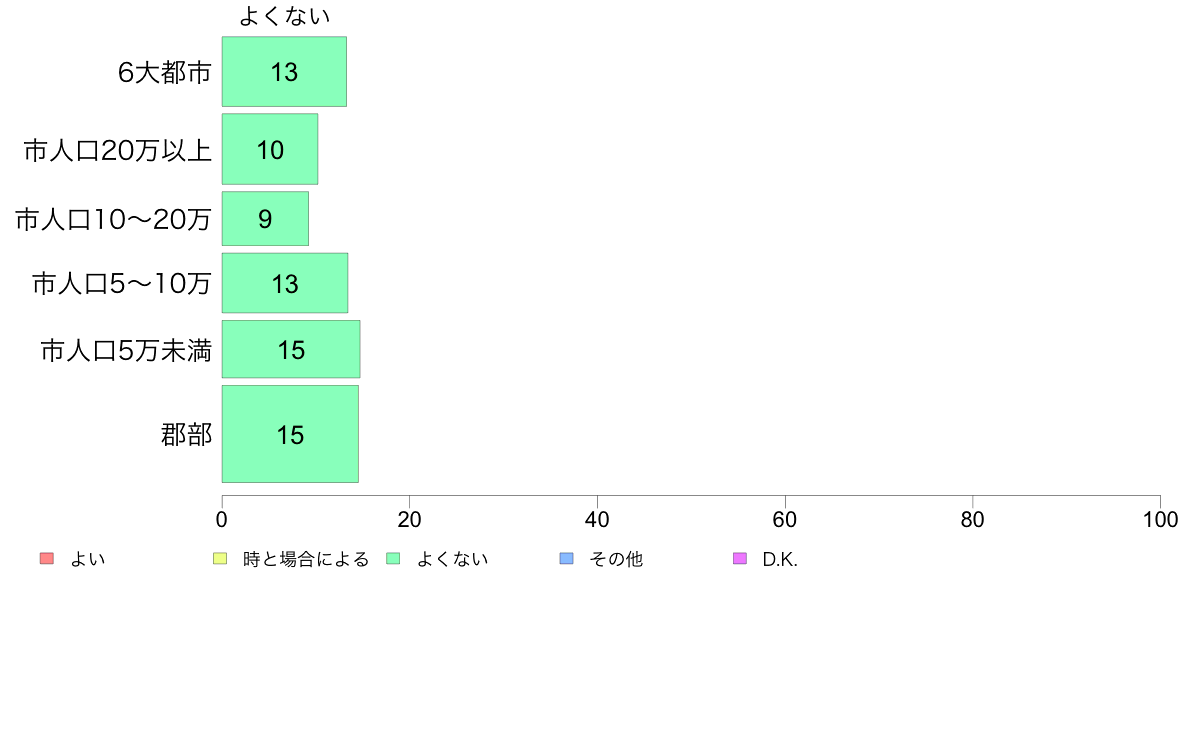The width and height of the screenshot is (1188, 736).
Task: Click the 市人口5万未満 category label
Action: click(x=126, y=351)
